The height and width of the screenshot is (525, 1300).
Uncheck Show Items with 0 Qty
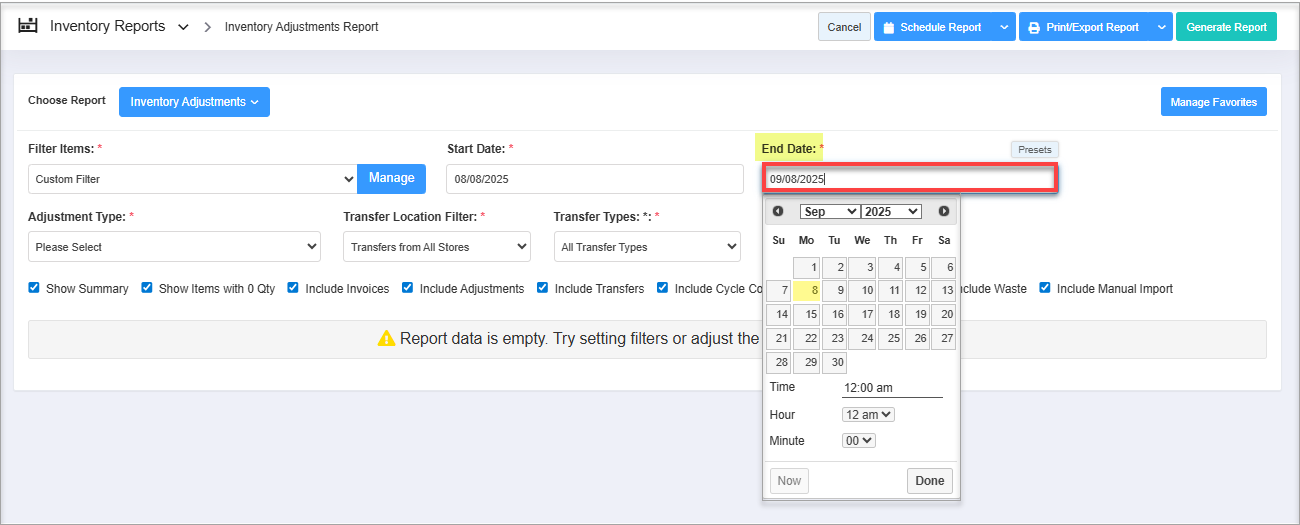147,288
